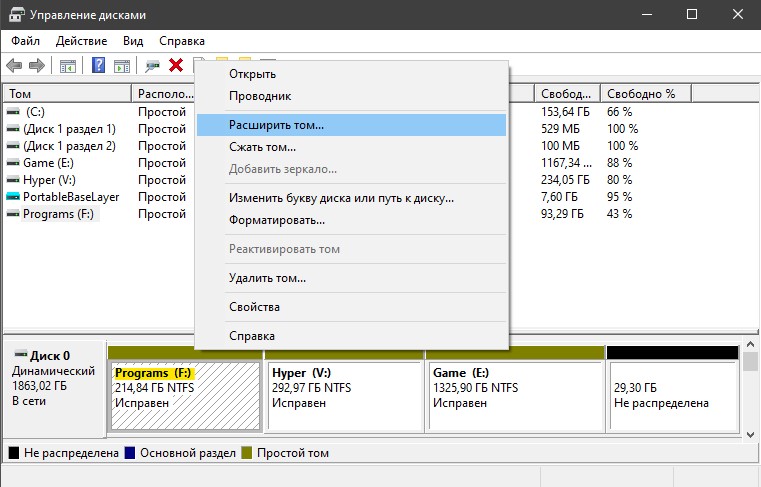Click the Disk Management app icon in title bar

[17, 15]
